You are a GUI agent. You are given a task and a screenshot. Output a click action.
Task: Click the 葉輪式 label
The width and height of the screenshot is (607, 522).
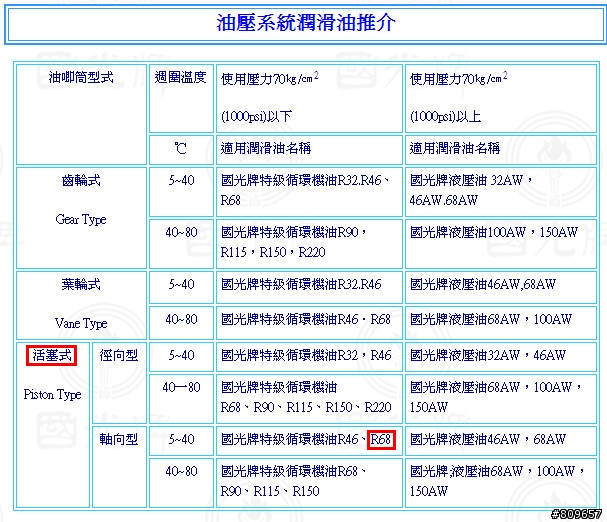(x=81, y=285)
